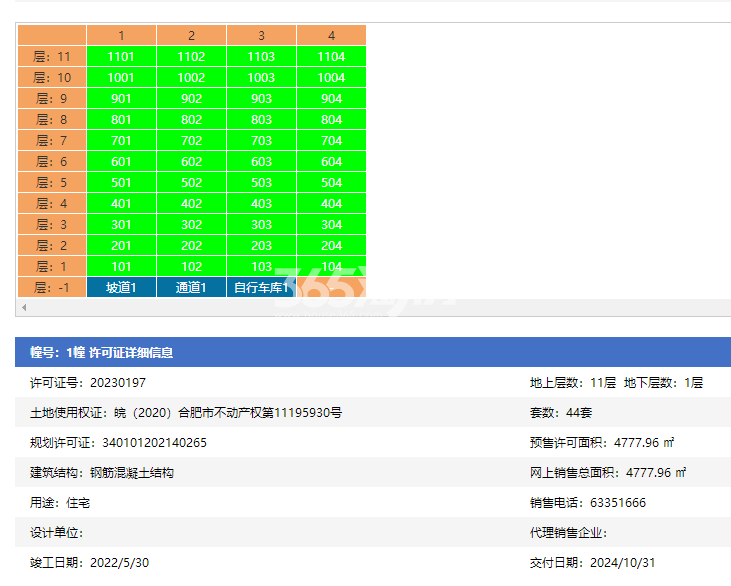Click the planning permit 340101202140265
This screenshot has height=586, width=731.
tap(154, 442)
